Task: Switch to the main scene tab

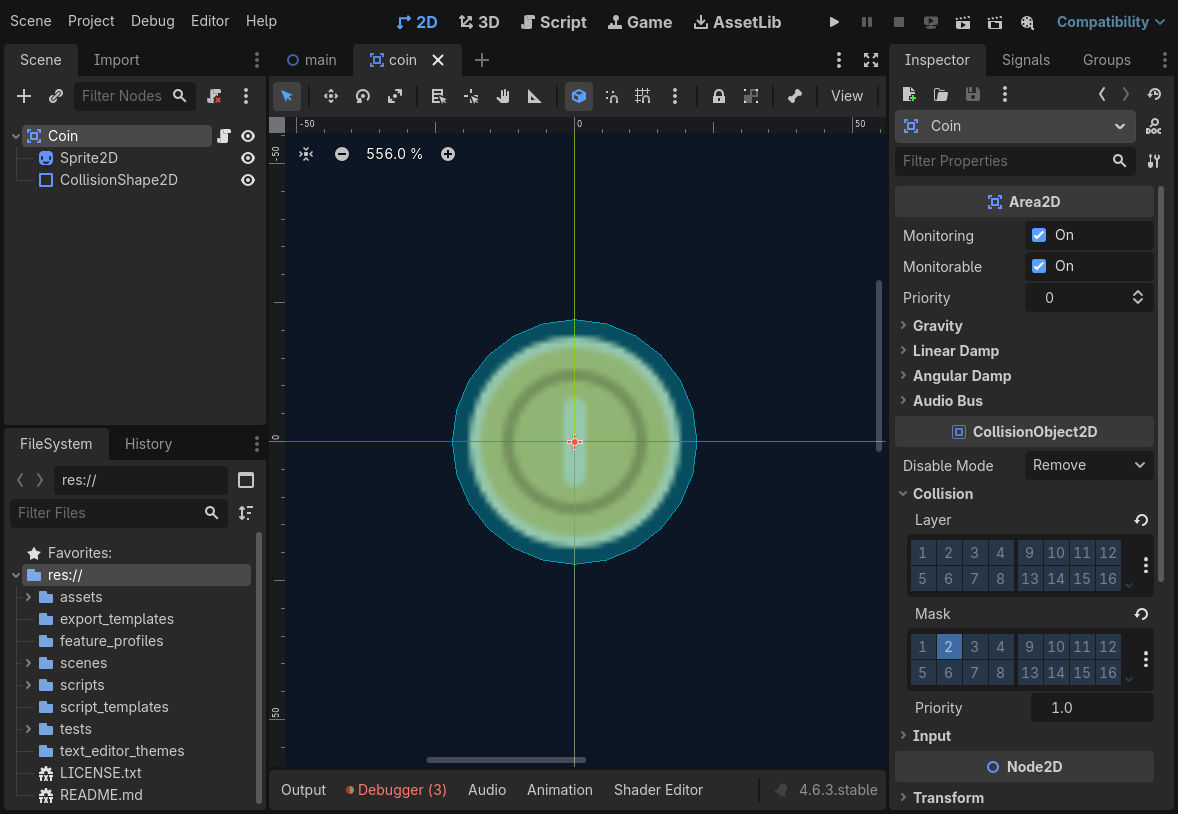Action: tap(312, 60)
